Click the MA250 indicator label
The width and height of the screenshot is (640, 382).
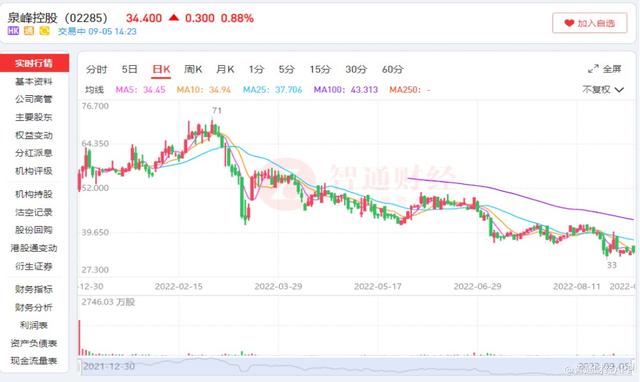pos(410,90)
